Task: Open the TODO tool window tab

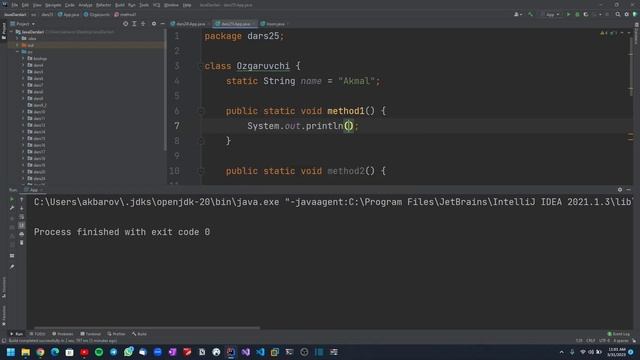Action: tap(37, 334)
